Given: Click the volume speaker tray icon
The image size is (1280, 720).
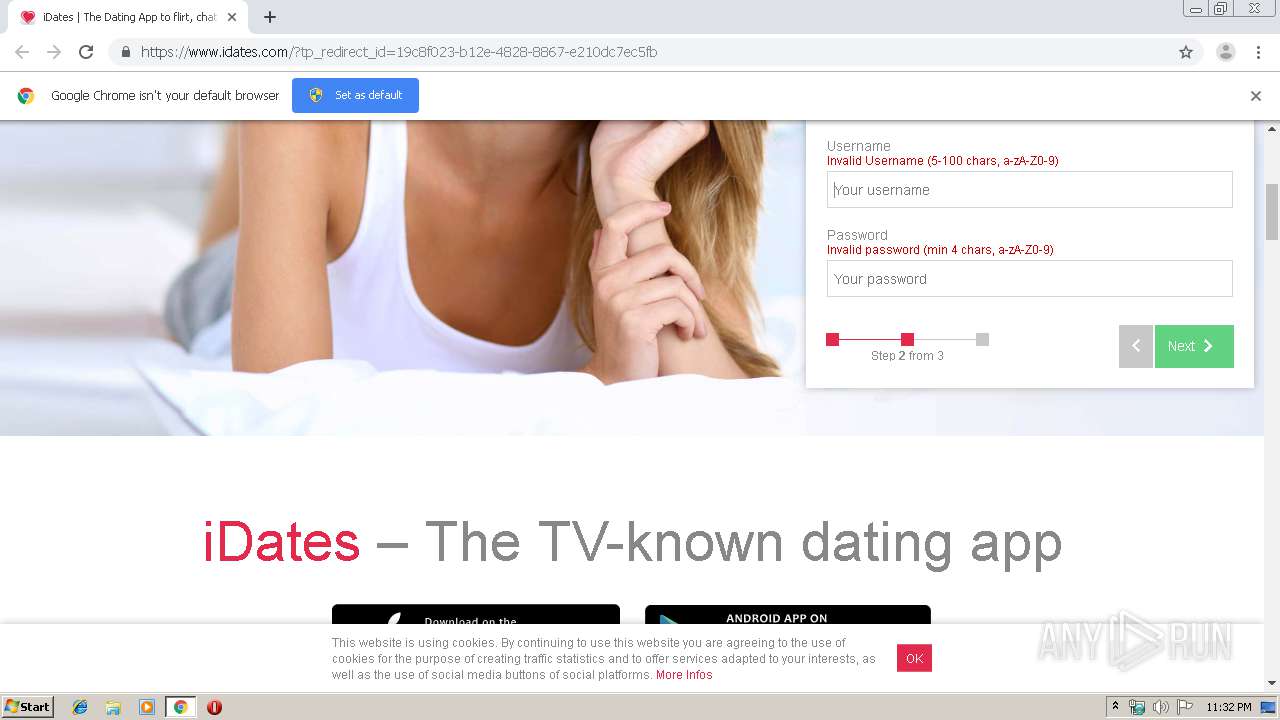Looking at the screenshot, I should (x=1160, y=707).
